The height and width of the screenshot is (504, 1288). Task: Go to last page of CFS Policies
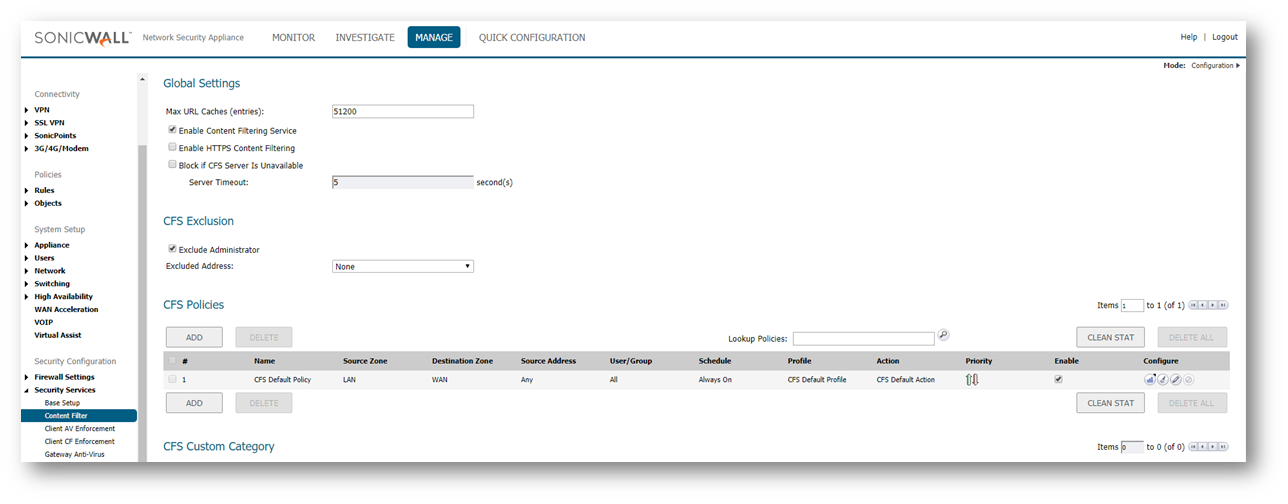[1223, 305]
